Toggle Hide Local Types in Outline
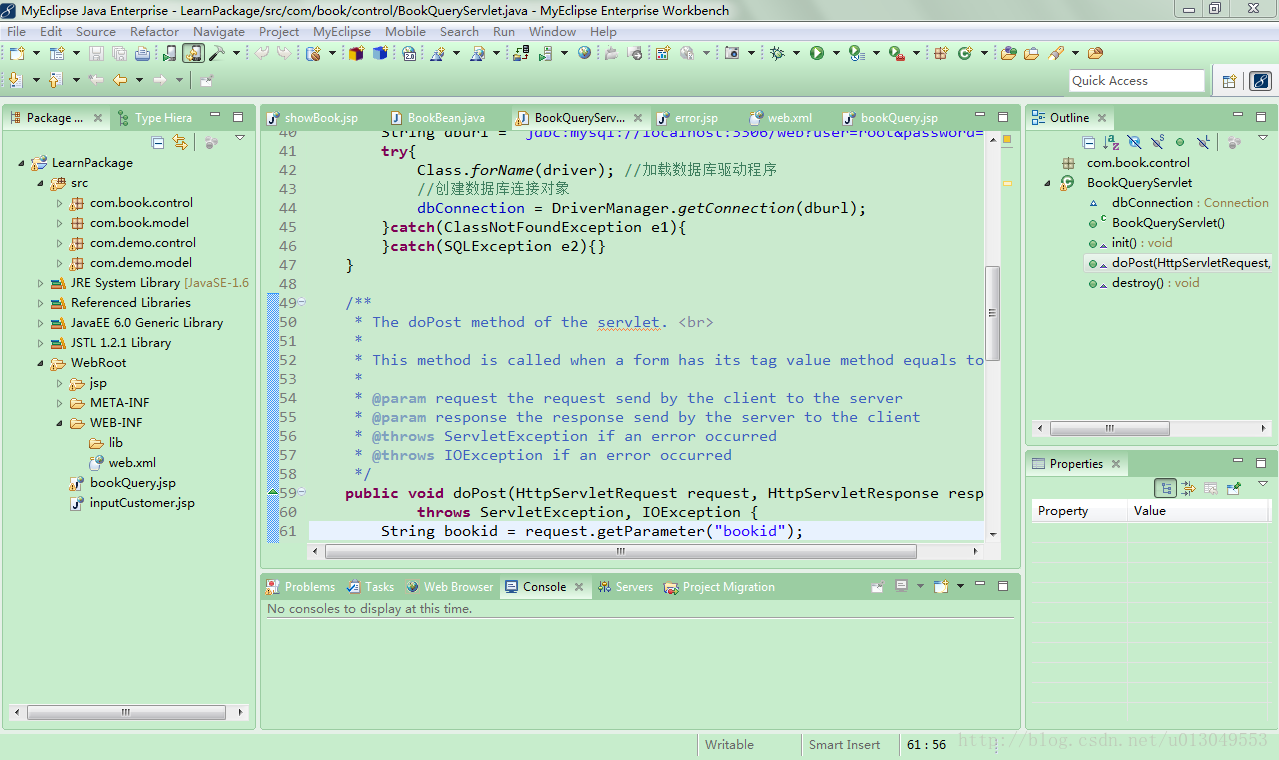 pos(1203,142)
